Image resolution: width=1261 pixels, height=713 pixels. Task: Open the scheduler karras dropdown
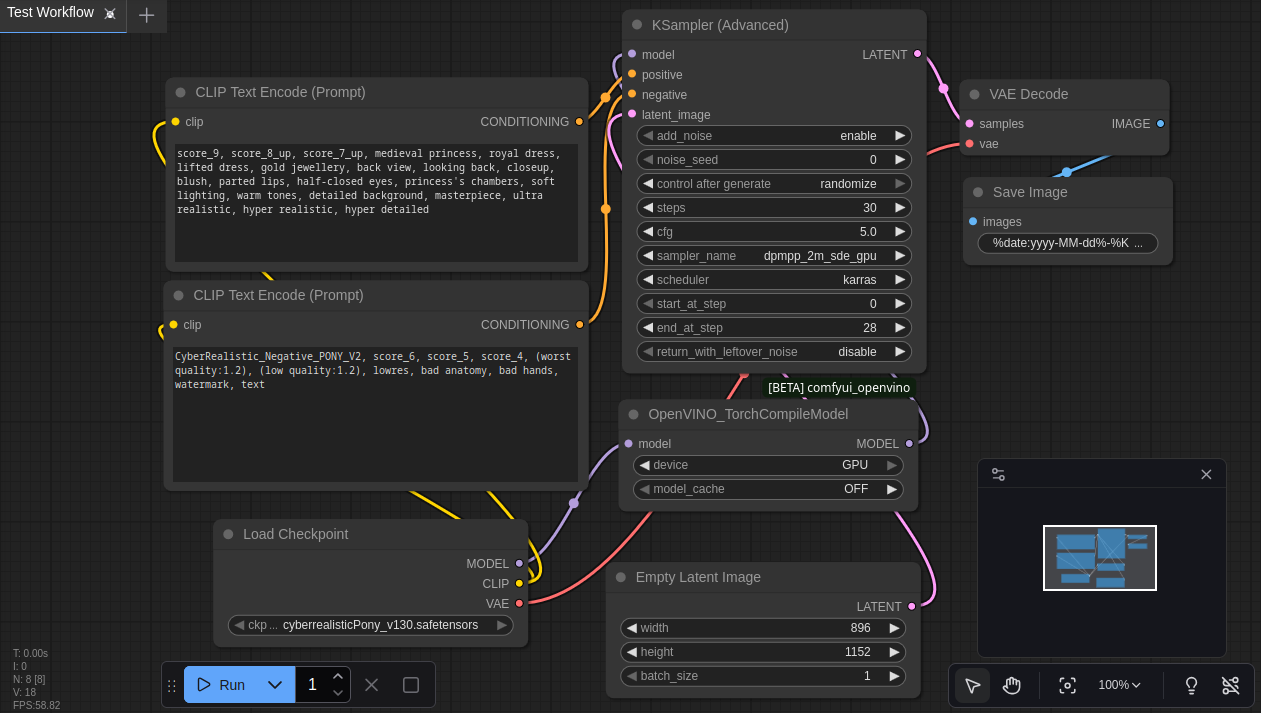pyautogui.click(x=774, y=279)
